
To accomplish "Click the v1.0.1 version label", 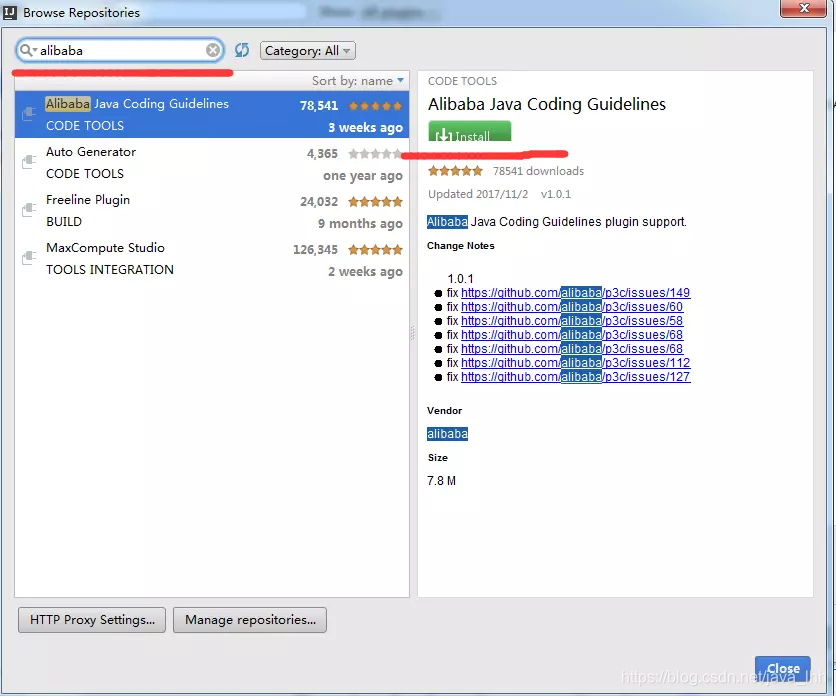I will tap(556, 194).
